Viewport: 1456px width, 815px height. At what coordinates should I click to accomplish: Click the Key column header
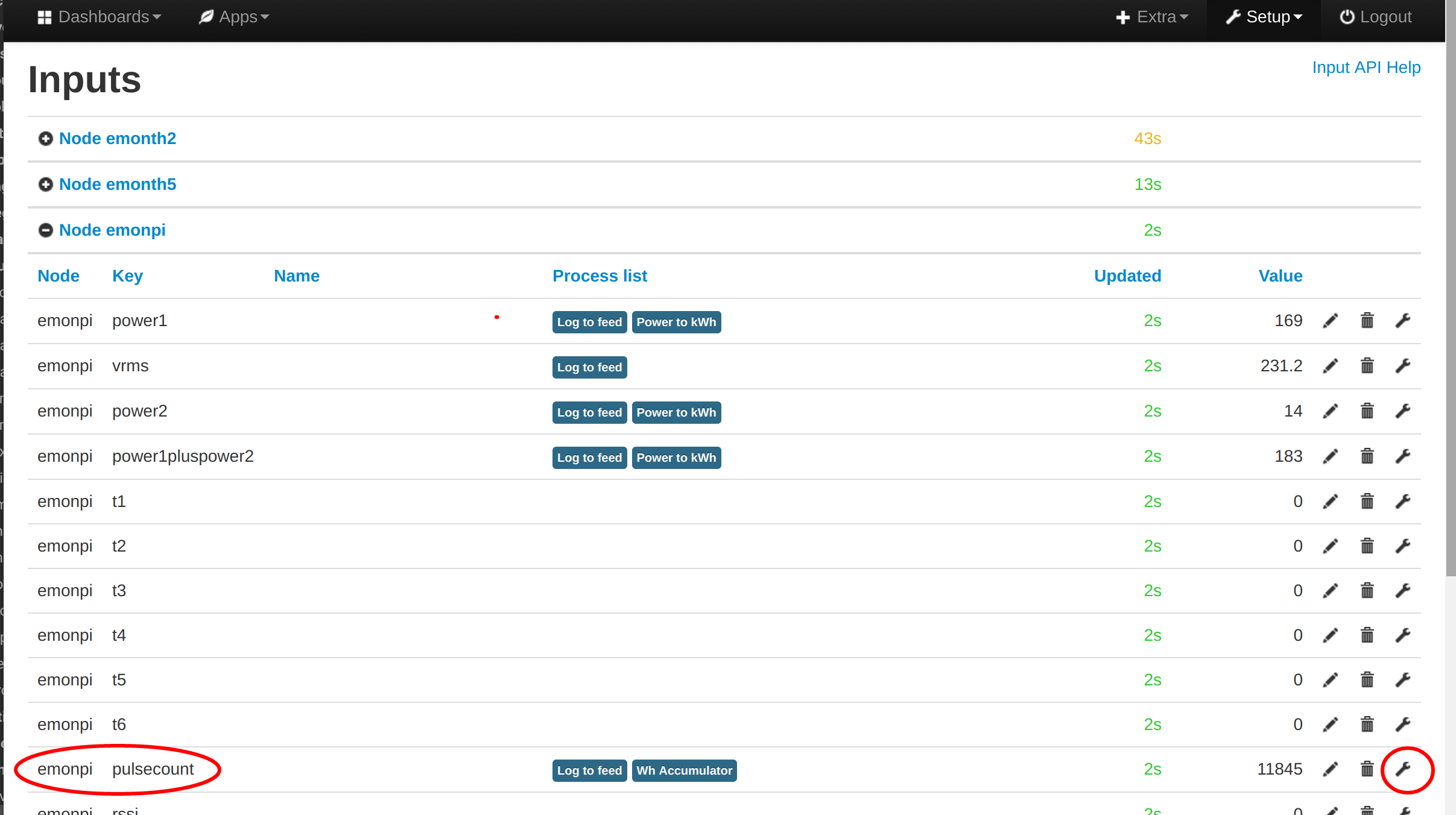click(x=127, y=276)
